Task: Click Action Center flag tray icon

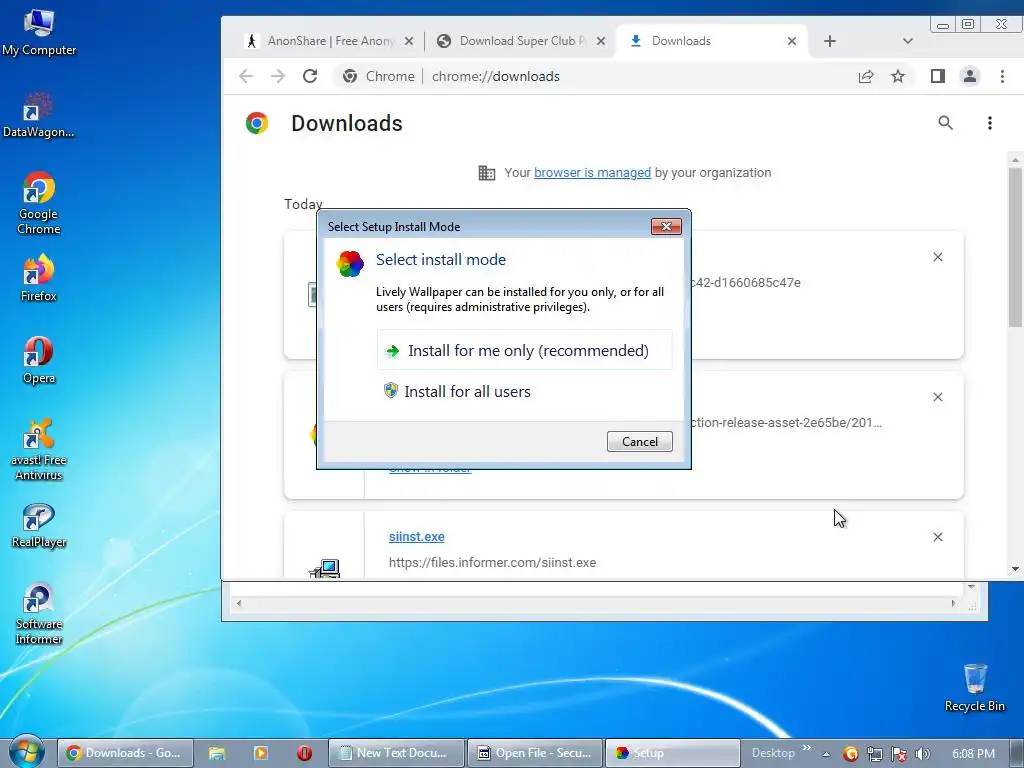Action: point(899,754)
